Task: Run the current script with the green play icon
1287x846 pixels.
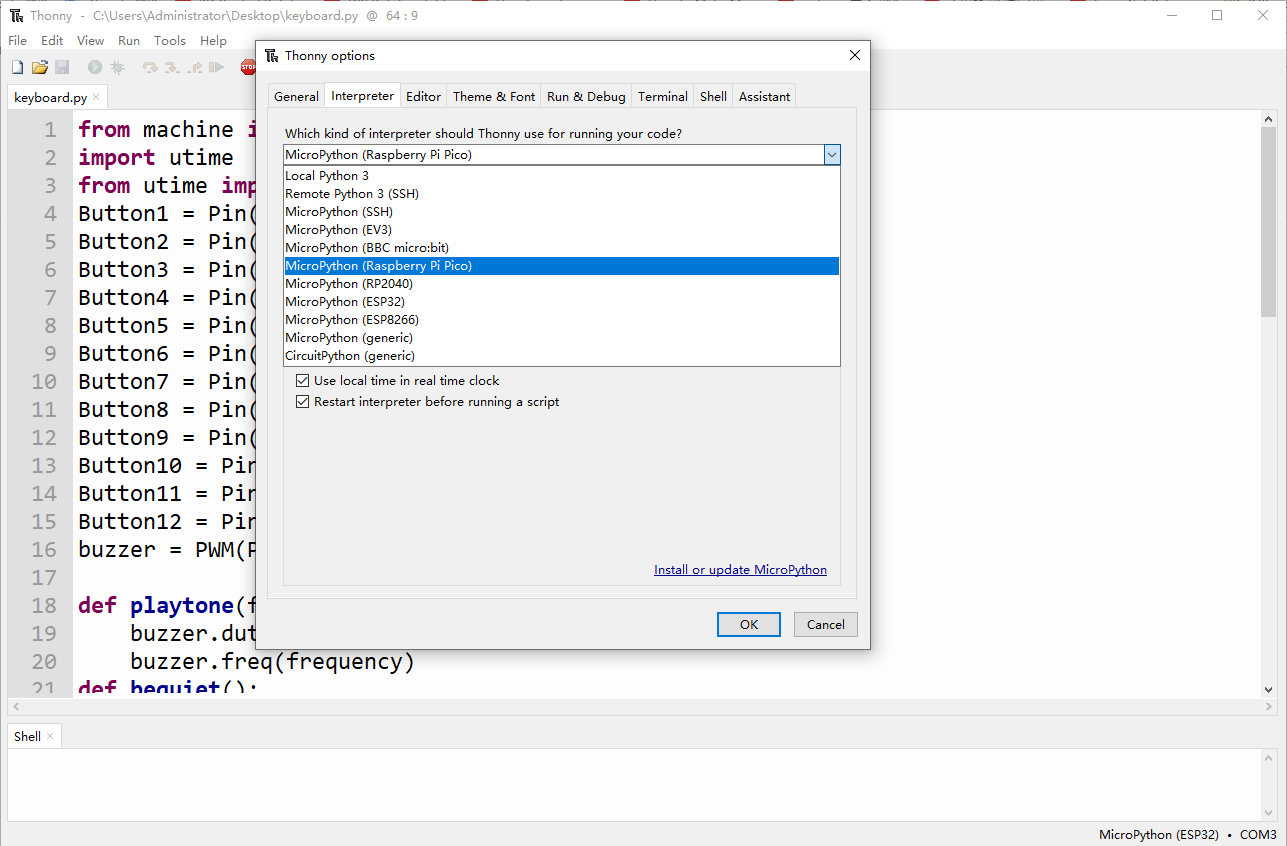Action: click(95, 67)
